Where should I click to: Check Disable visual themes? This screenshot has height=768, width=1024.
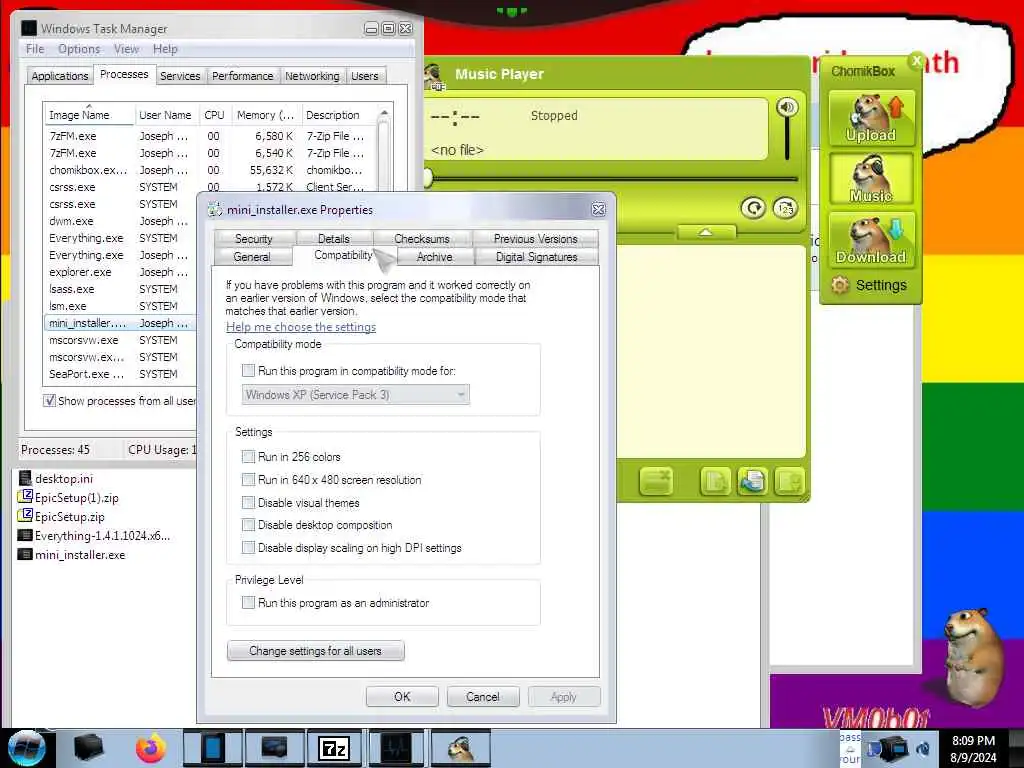point(248,502)
